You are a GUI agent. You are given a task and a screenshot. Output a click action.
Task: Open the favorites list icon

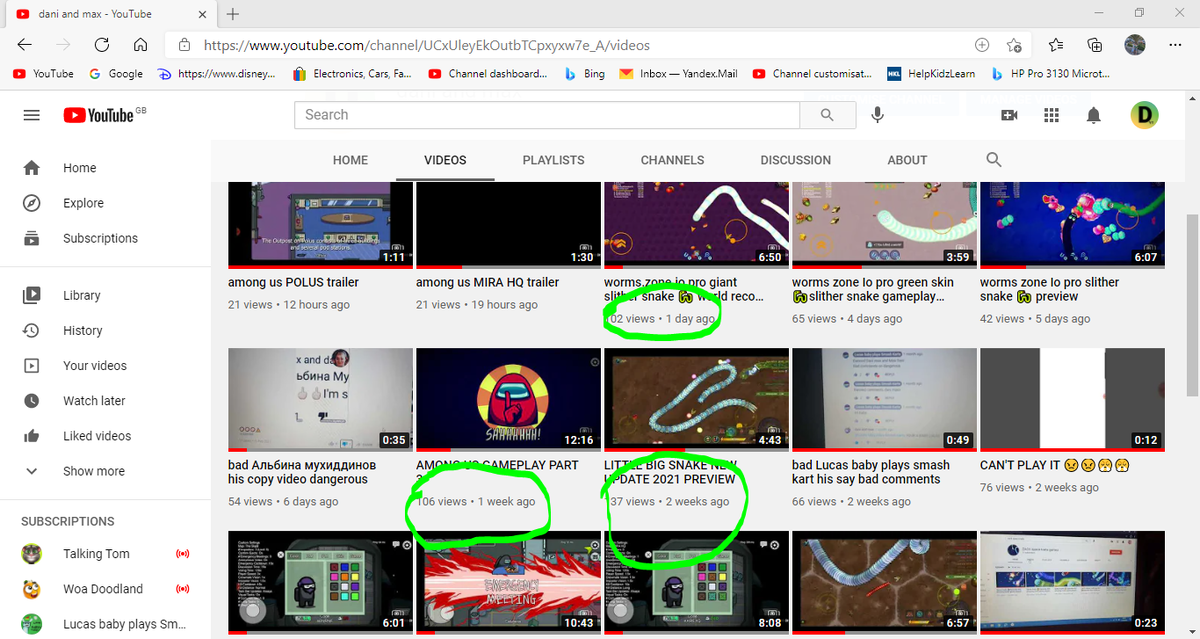[x=1057, y=45]
